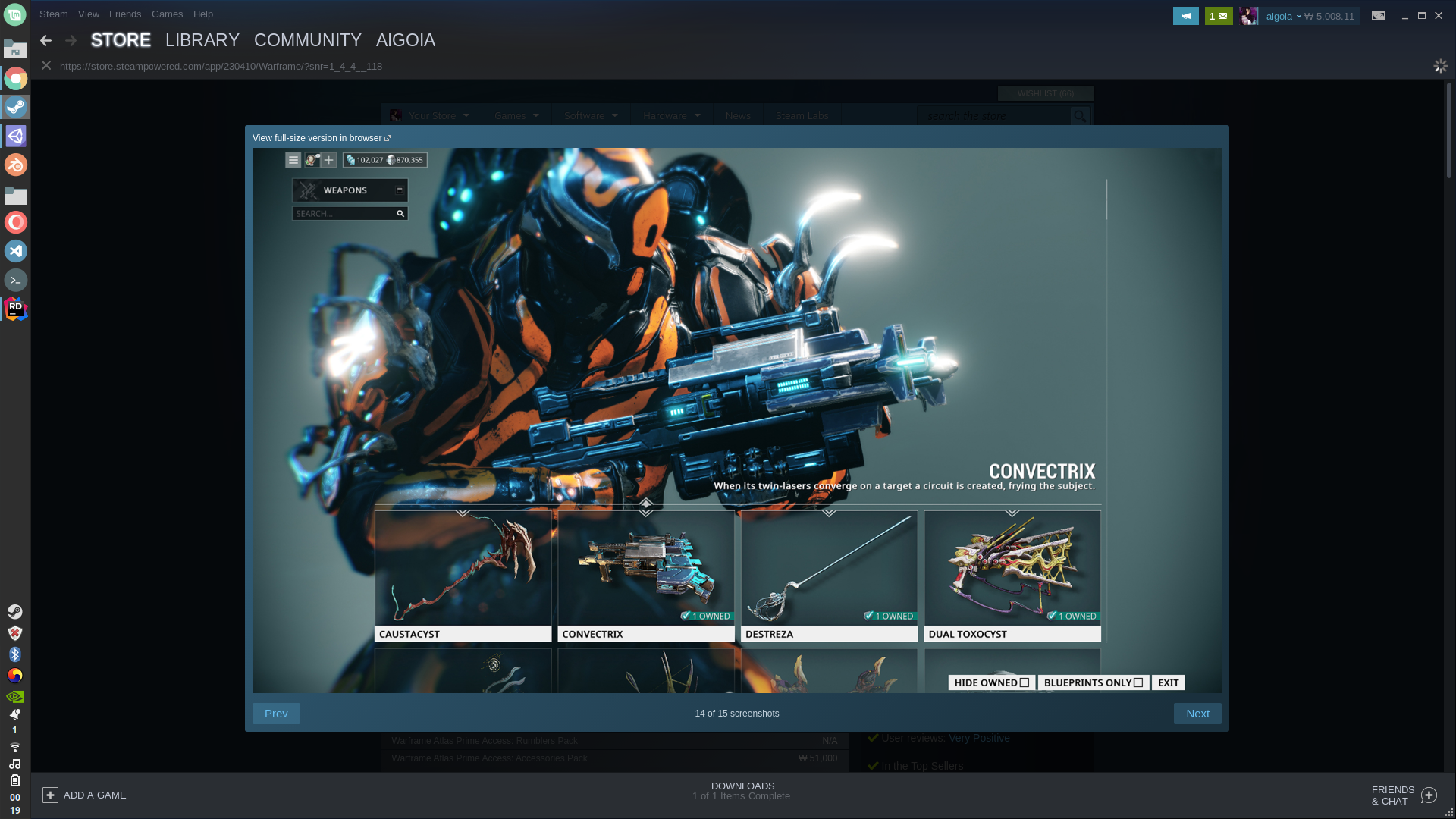Open the Terminal from the dock

(15, 280)
